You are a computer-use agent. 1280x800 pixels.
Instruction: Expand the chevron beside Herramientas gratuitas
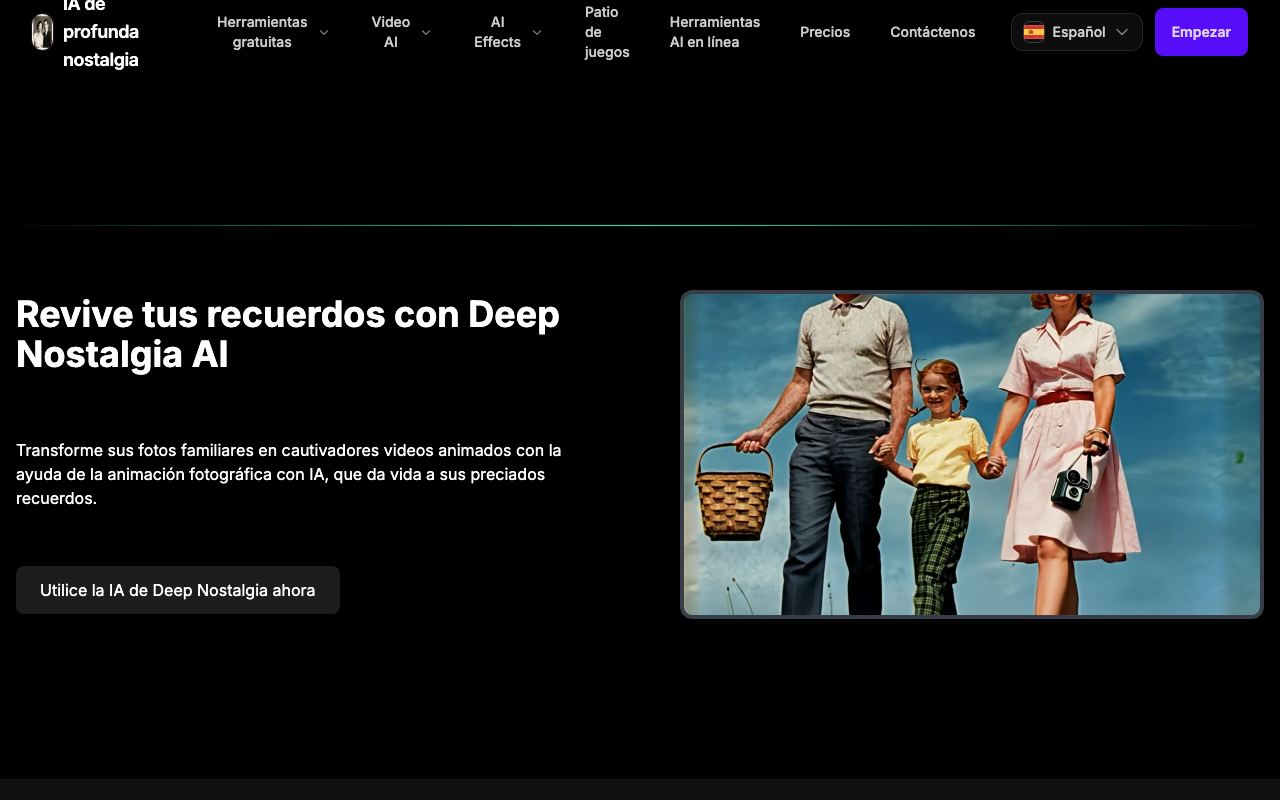[324, 32]
